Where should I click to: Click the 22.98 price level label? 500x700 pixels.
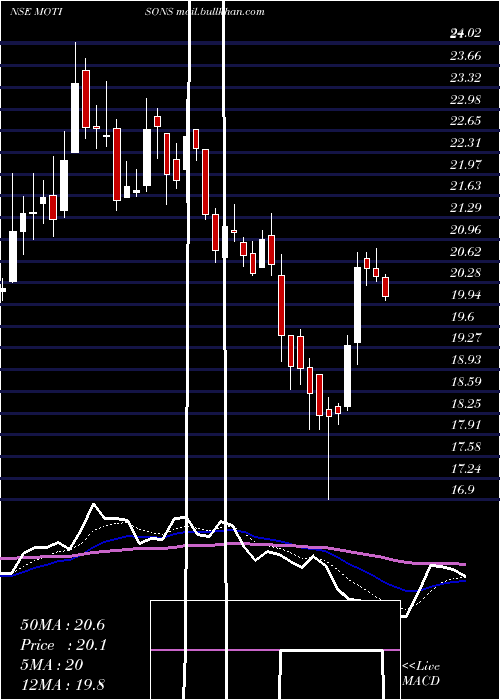466,99
